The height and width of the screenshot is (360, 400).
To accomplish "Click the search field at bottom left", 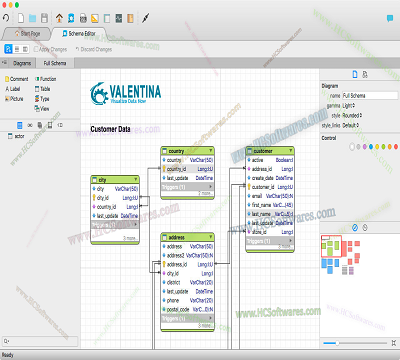I will [x=40, y=341].
